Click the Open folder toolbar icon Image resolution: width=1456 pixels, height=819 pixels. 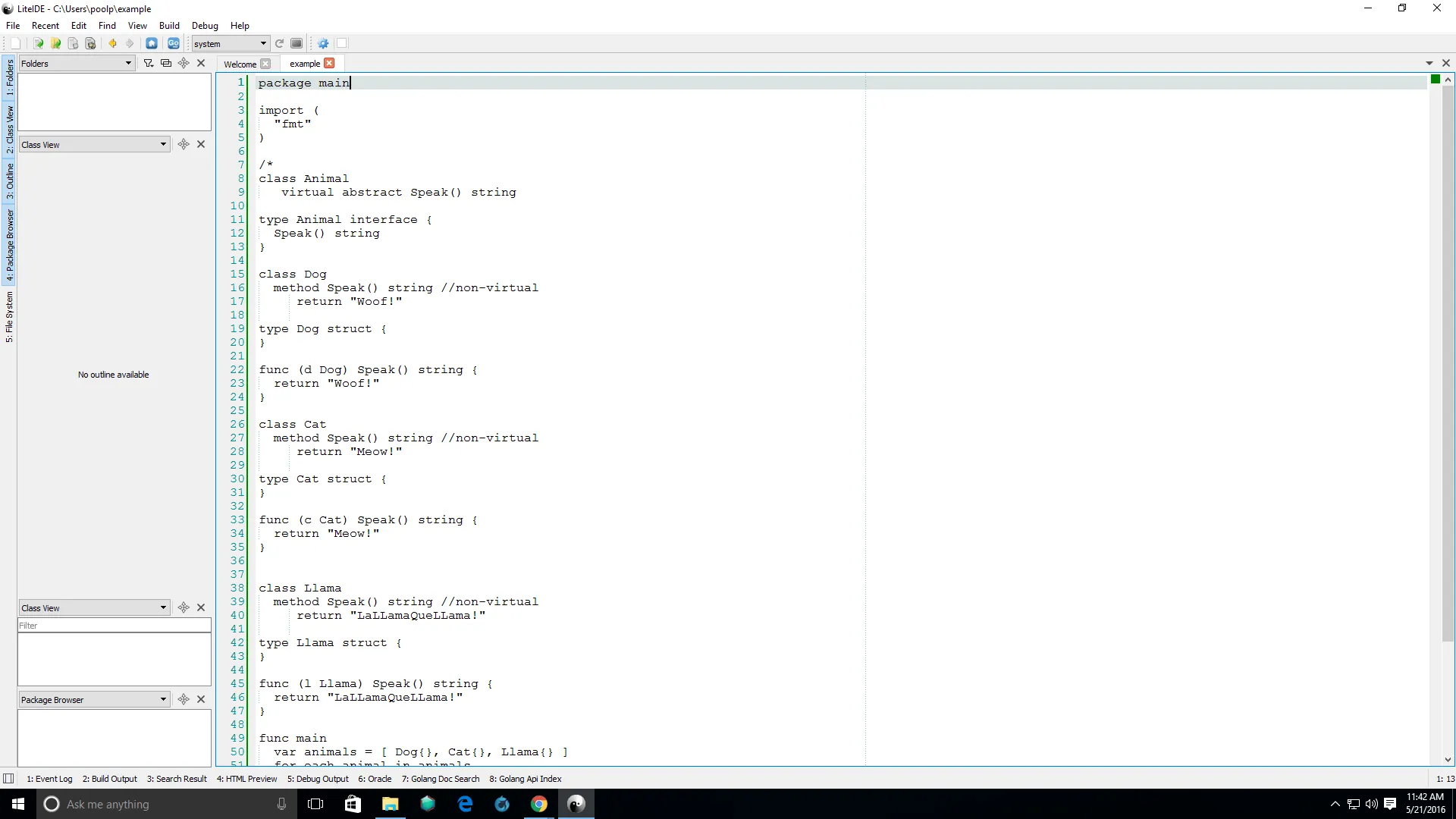(x=55, y=43)
